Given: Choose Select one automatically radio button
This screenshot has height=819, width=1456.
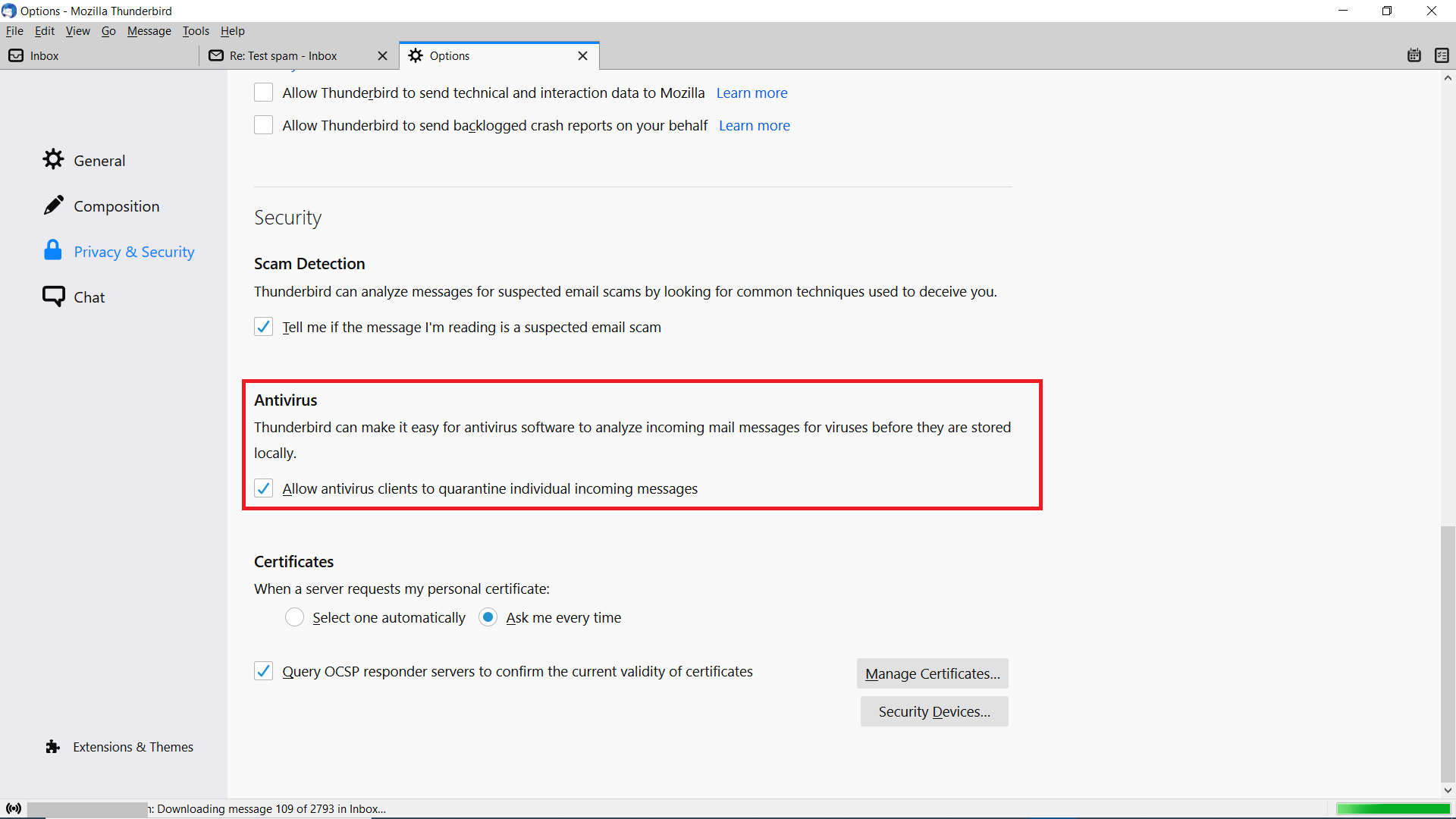Looking at the screenshot, I should [294, 617].
